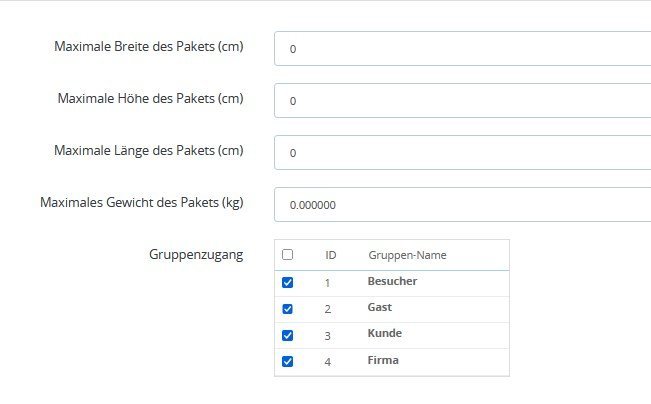The image size is (651, 404).
Task: Click the Besucher group name
Action: (392, 281)
